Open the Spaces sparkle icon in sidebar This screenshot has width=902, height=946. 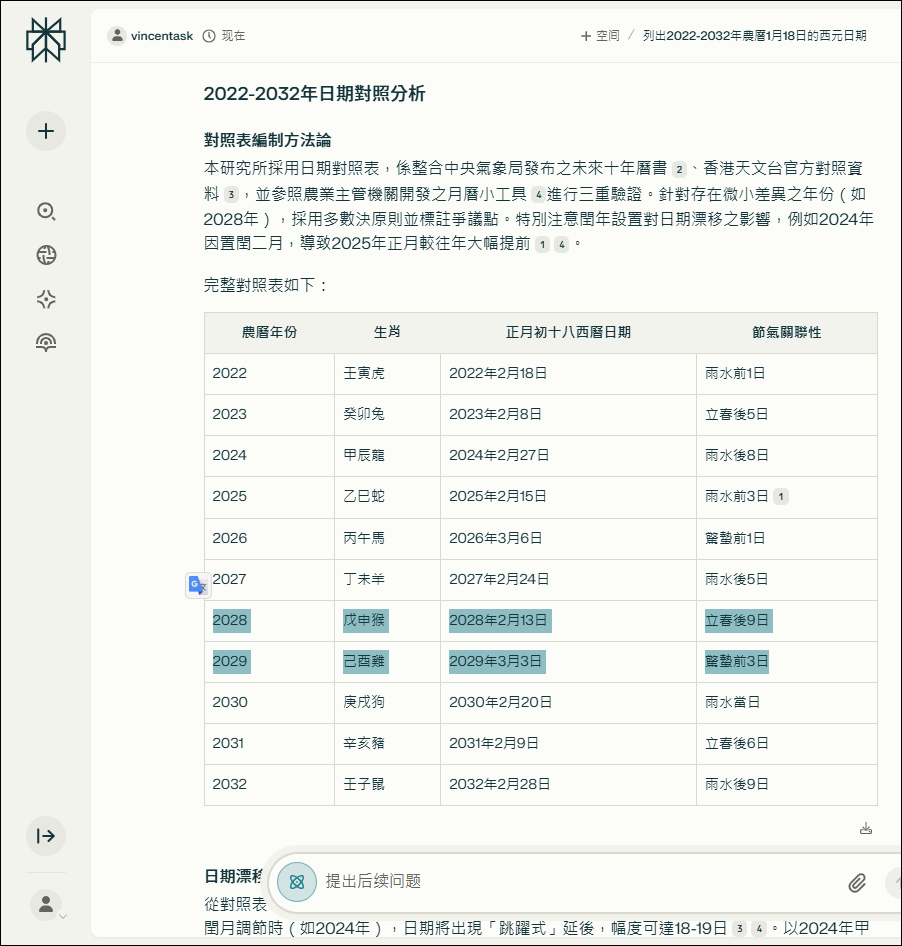coord(46,299)
